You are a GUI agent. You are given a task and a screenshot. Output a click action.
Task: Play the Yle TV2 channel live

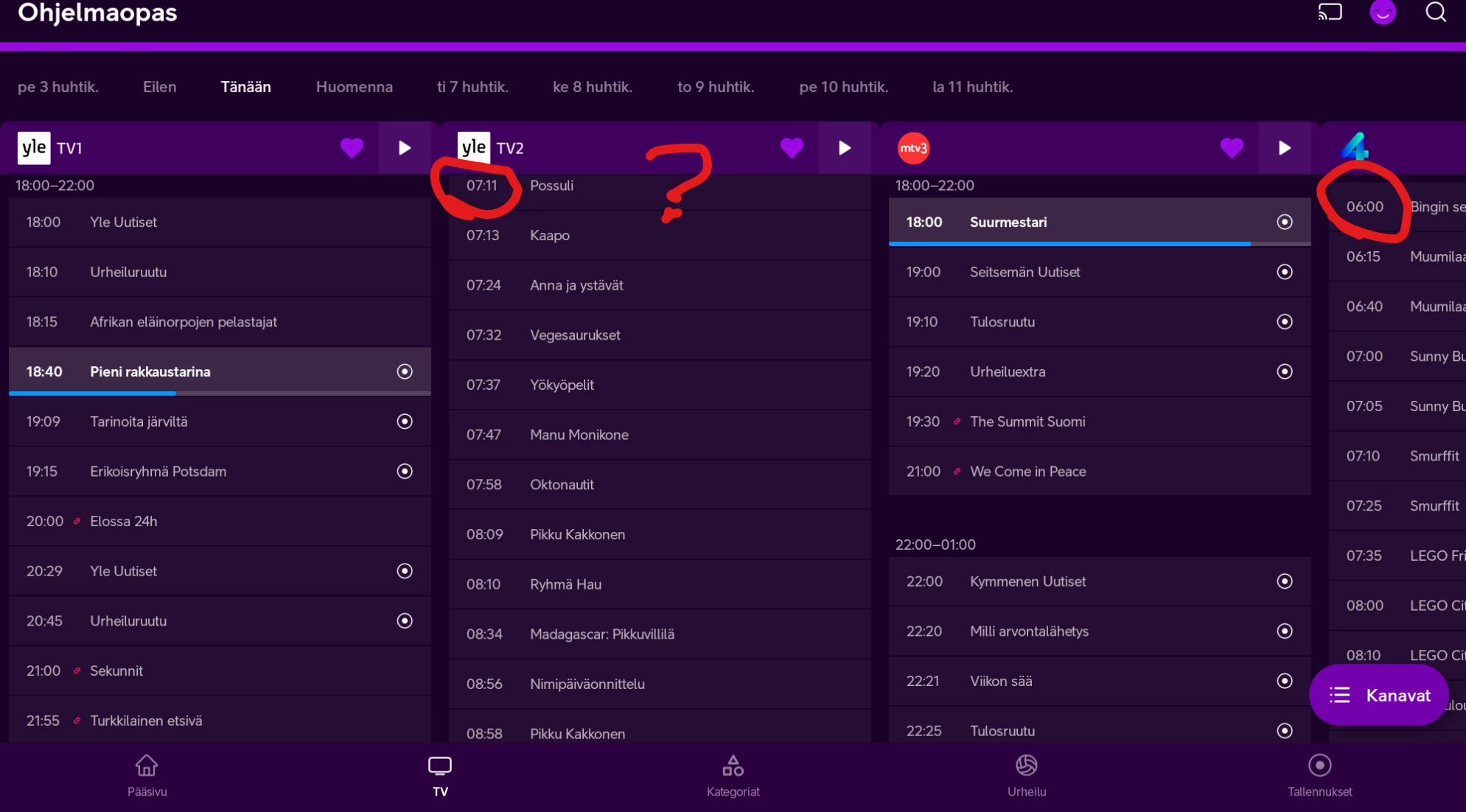pos(844,148)
